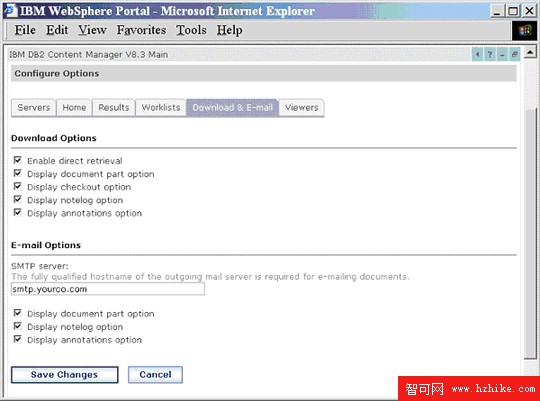
Task: Switch to the Viewers tab
Action: coord(301,107)
